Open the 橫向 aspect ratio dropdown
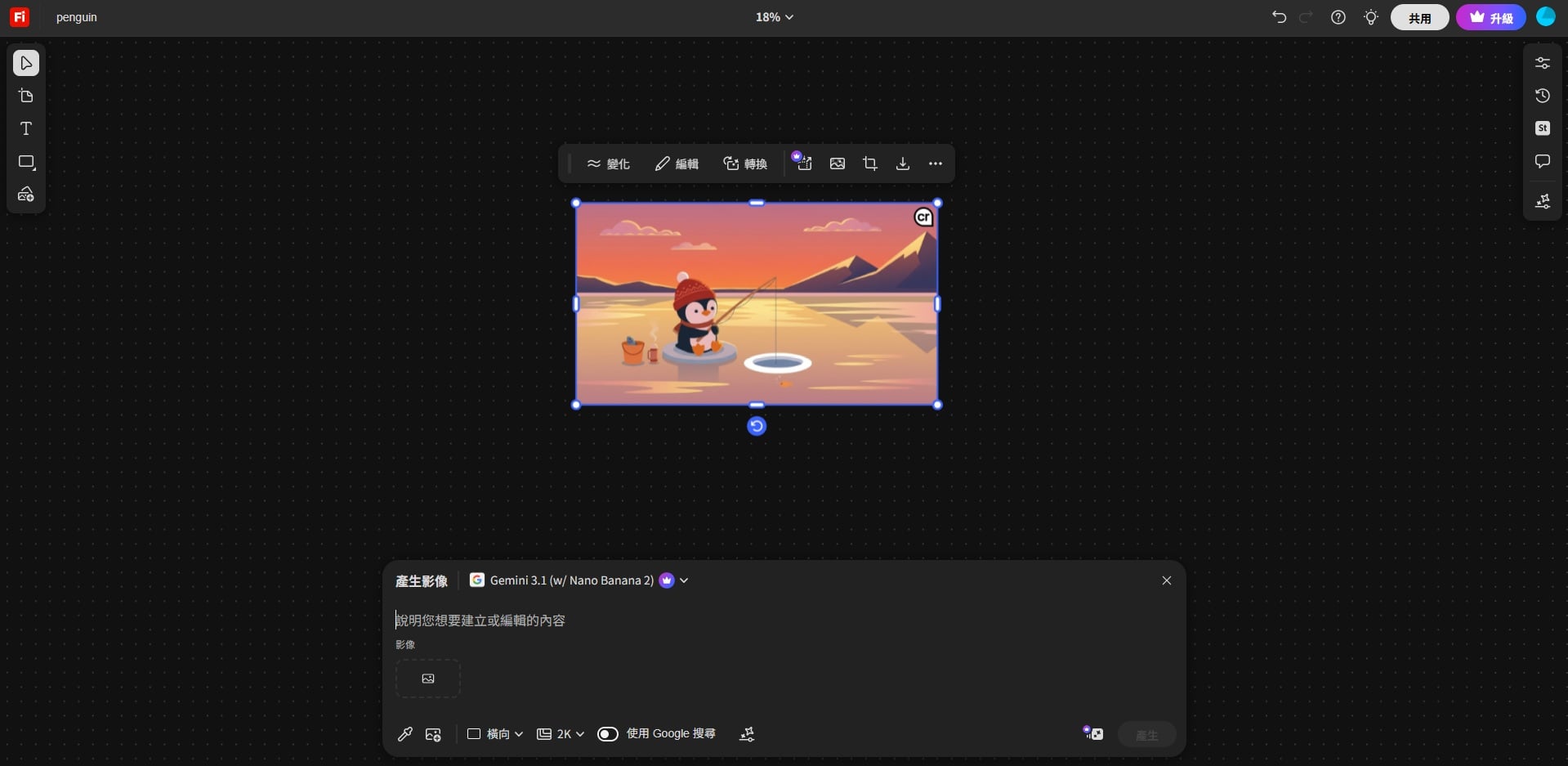1568x766 pixels. pos(495,734)
